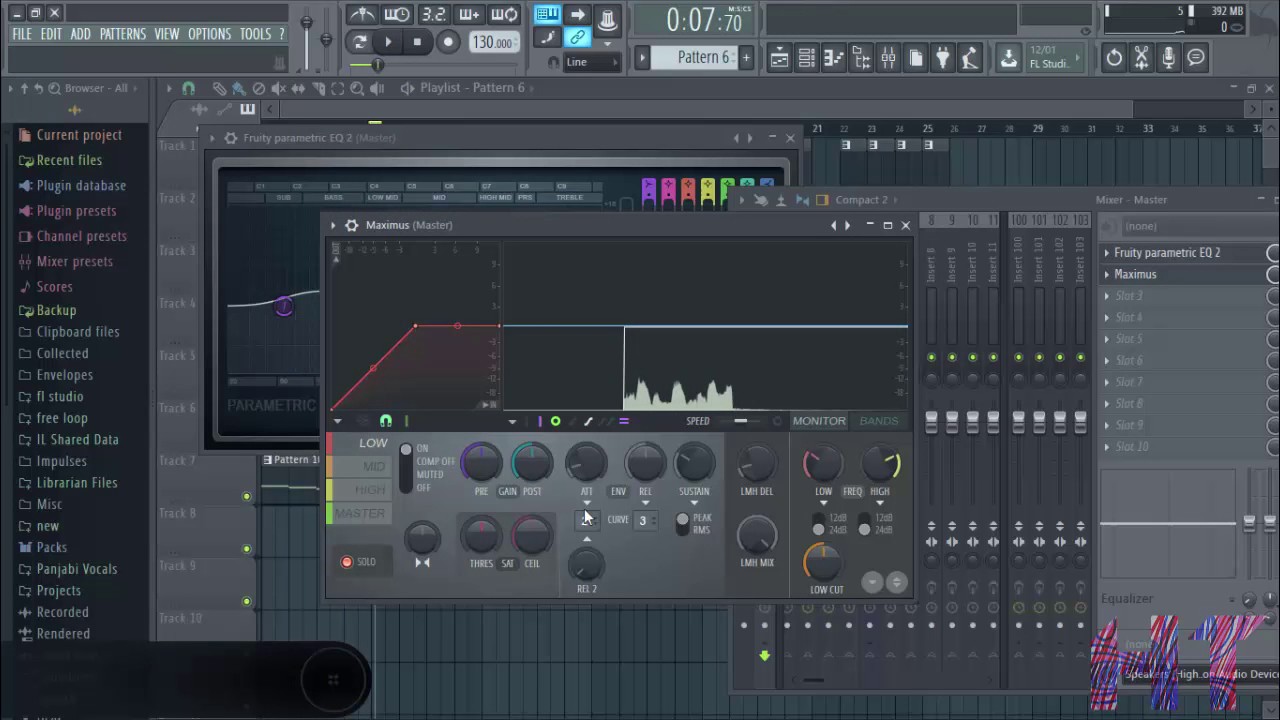1280x720 pixels.
Task: Toggle wait for input before recording
Action: click(x=397, y=14)
